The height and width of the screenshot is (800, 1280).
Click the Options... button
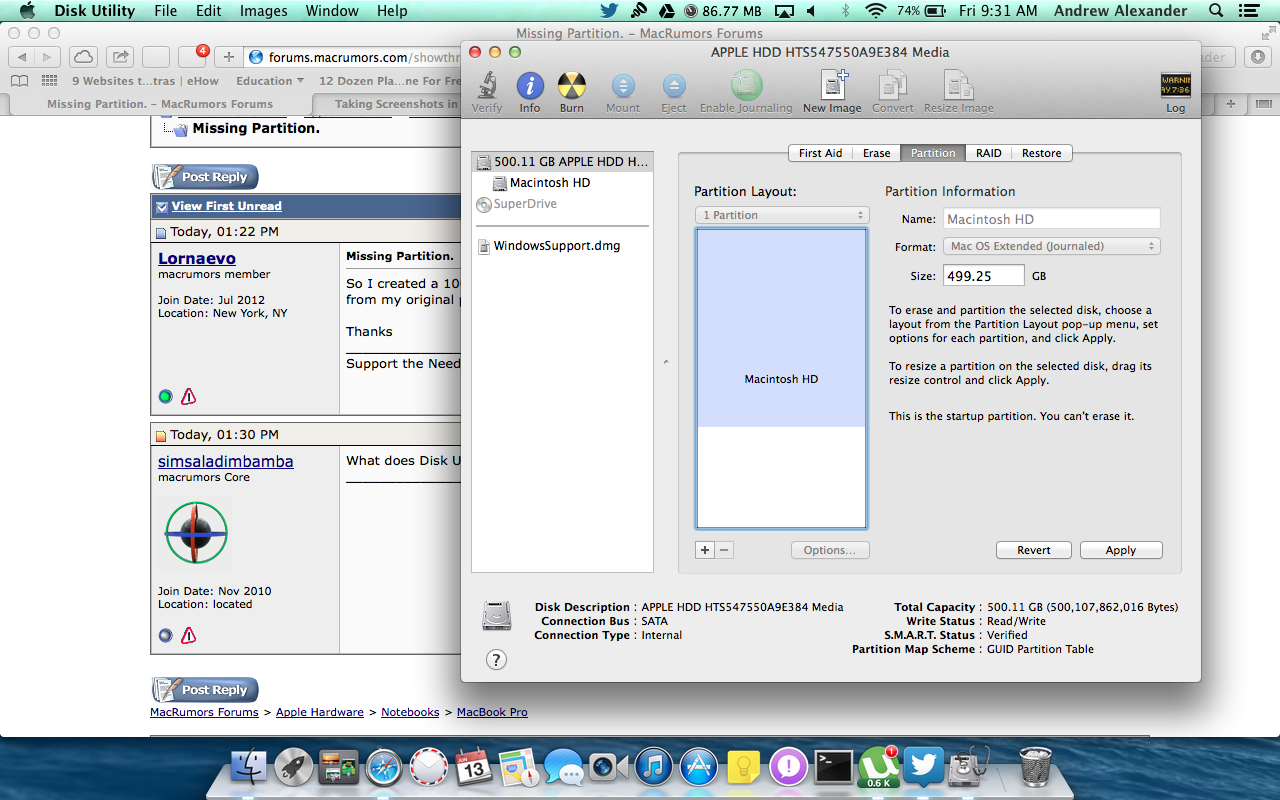pyautogui.click(x=830, y=550)
